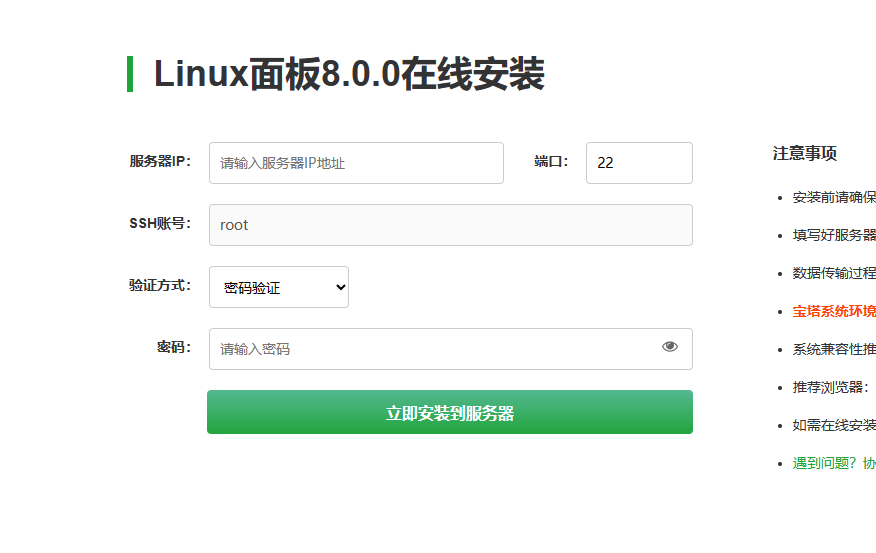Click the 数据传输过程 note item
Viewport: 876px width, 553px height.
coord(834,273)
